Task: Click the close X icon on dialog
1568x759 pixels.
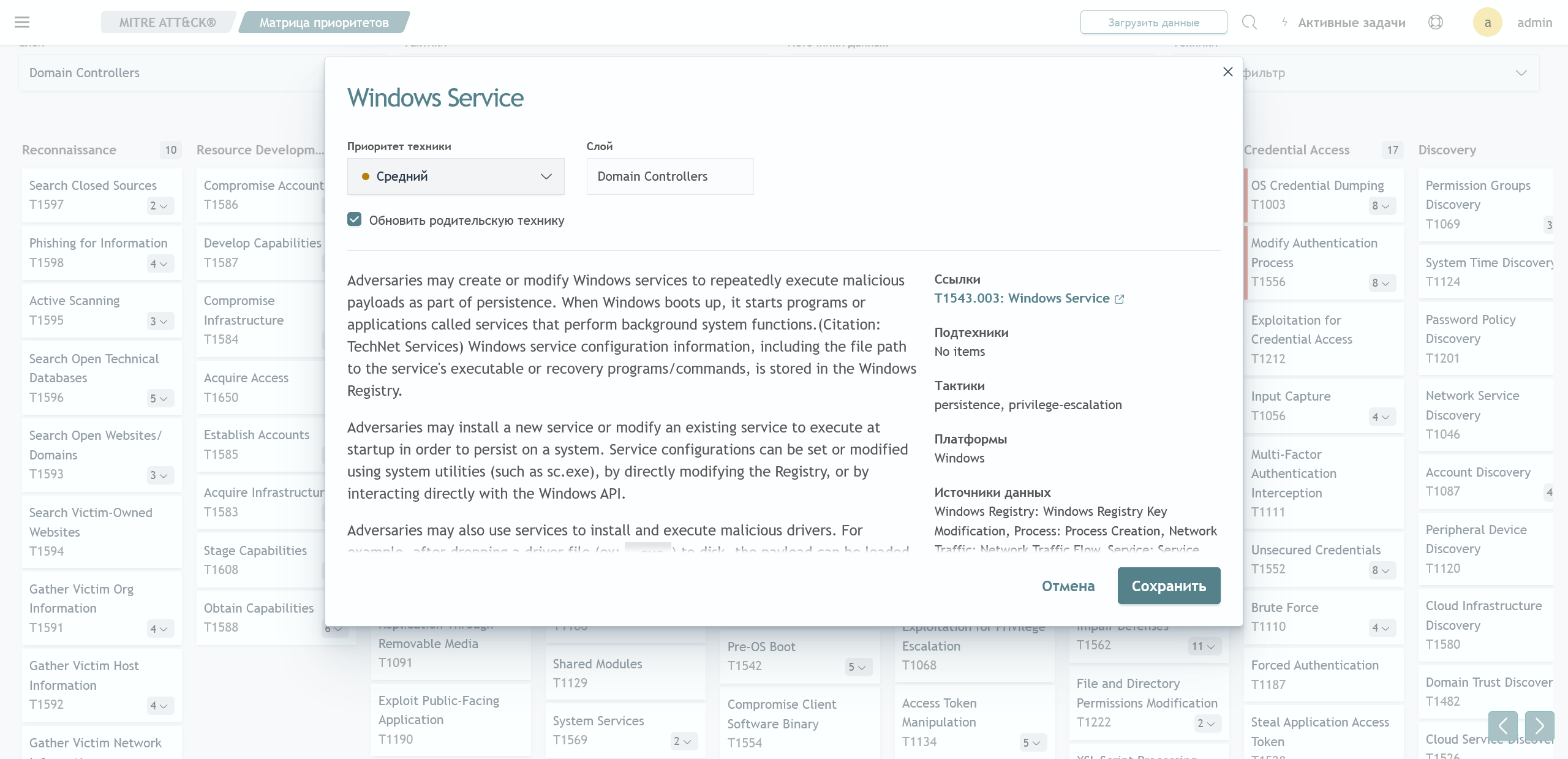Action: [1228, 71]
